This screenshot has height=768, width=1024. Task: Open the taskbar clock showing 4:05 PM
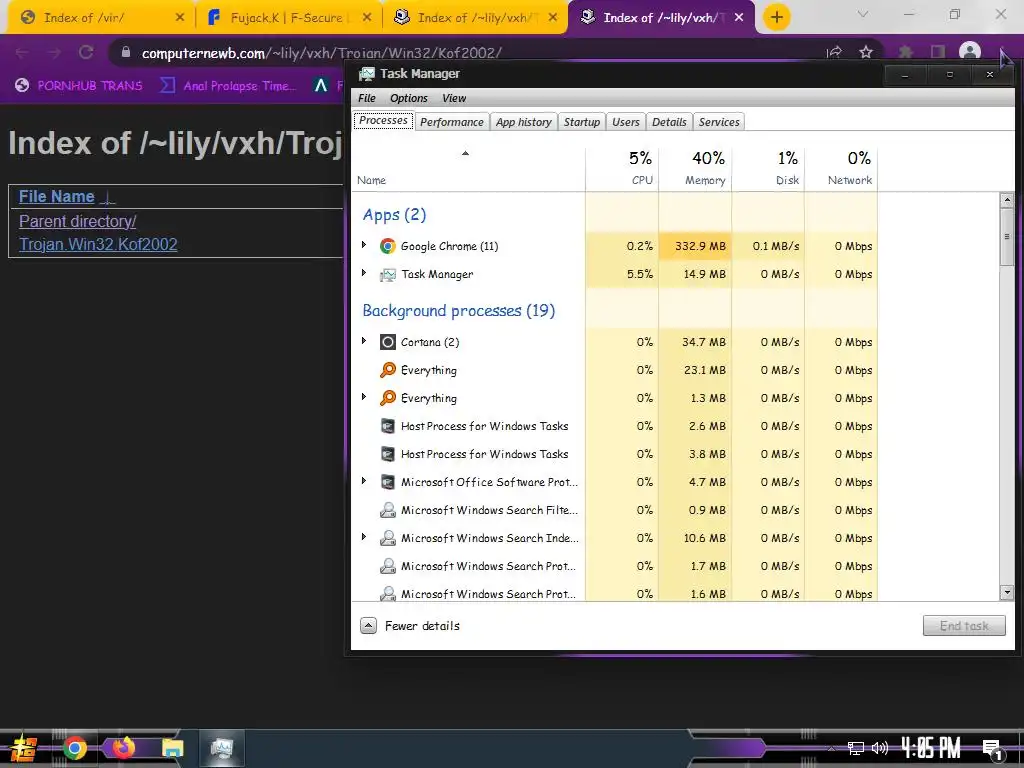coord(931,748)
